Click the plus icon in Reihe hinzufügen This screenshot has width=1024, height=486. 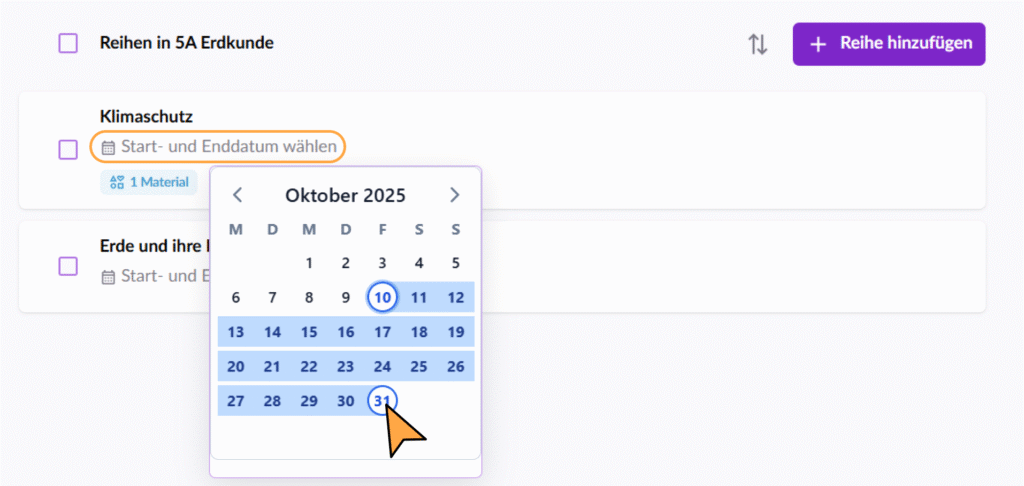pyautogui.click(x=818, y=45)
